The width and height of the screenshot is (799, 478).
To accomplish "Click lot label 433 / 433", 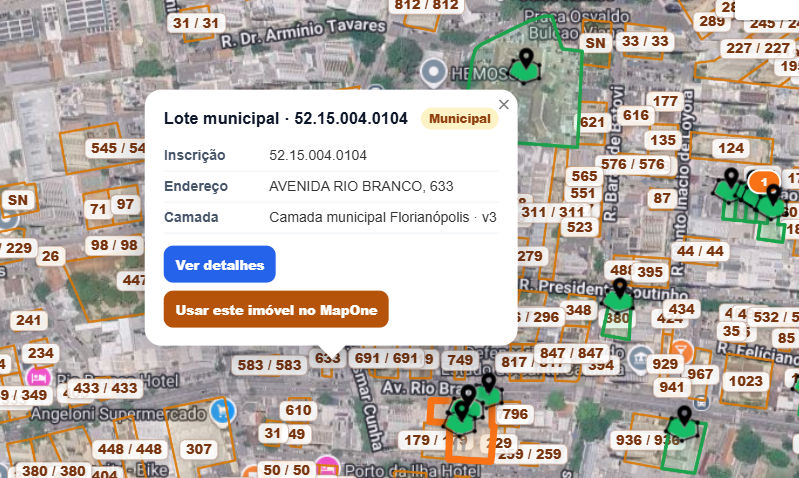I will click(x=105, y=388).
